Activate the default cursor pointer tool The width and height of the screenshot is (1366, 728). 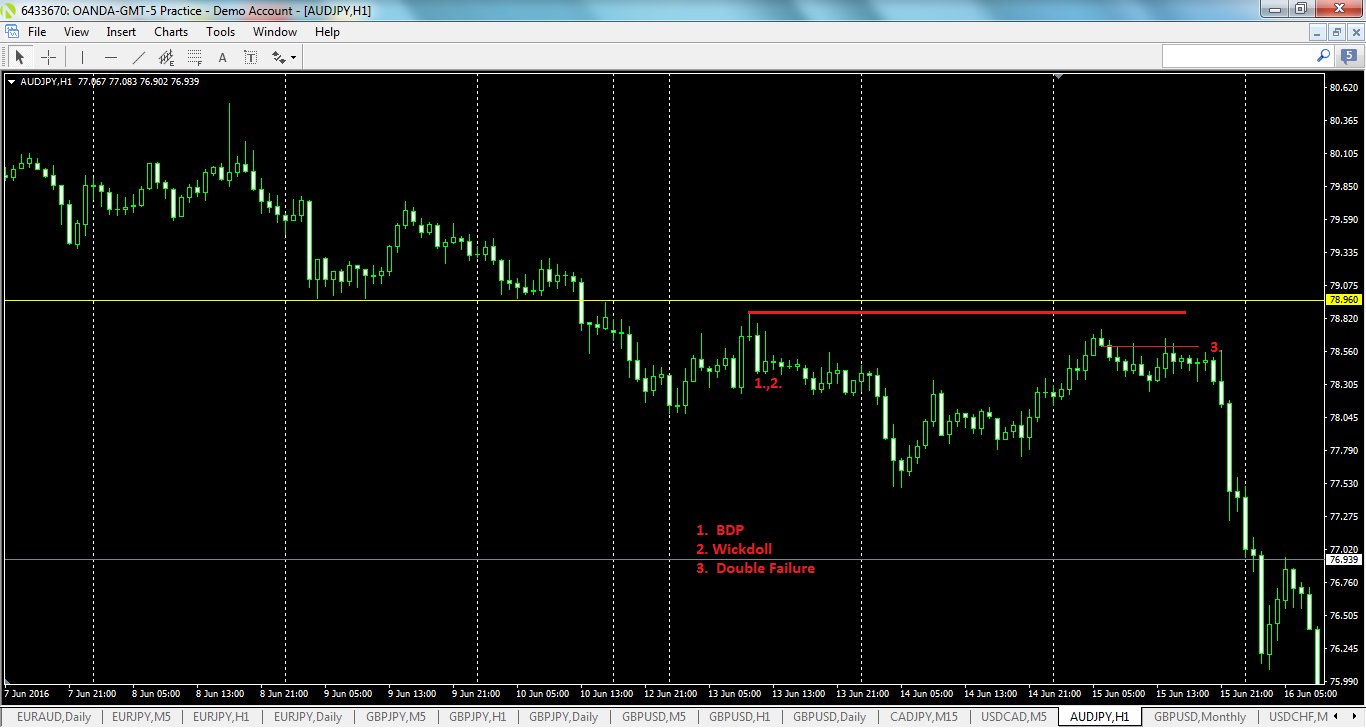coord(19,56)
